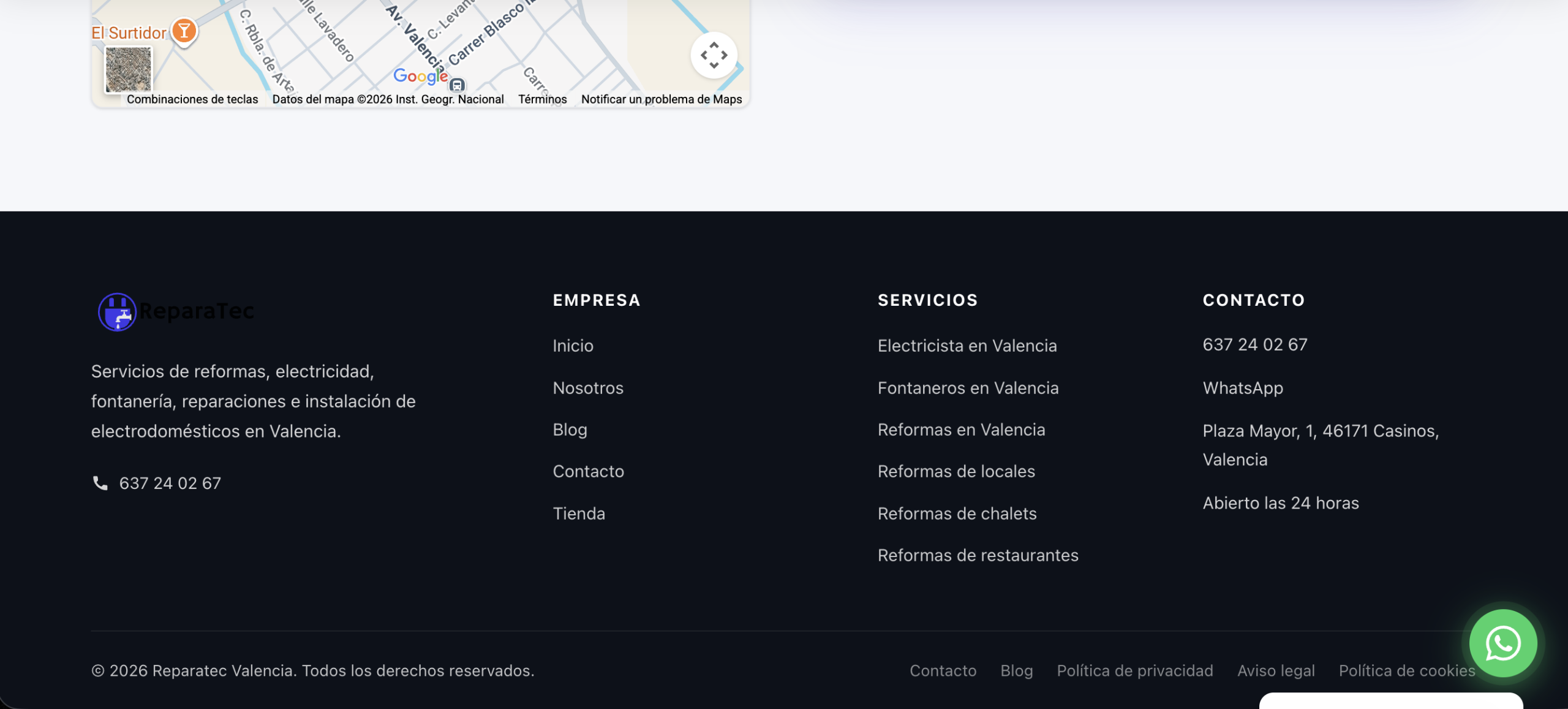Open Reformas de restaurantes link
Viewport: 1568px width, 709px height.
coord(978,555)
